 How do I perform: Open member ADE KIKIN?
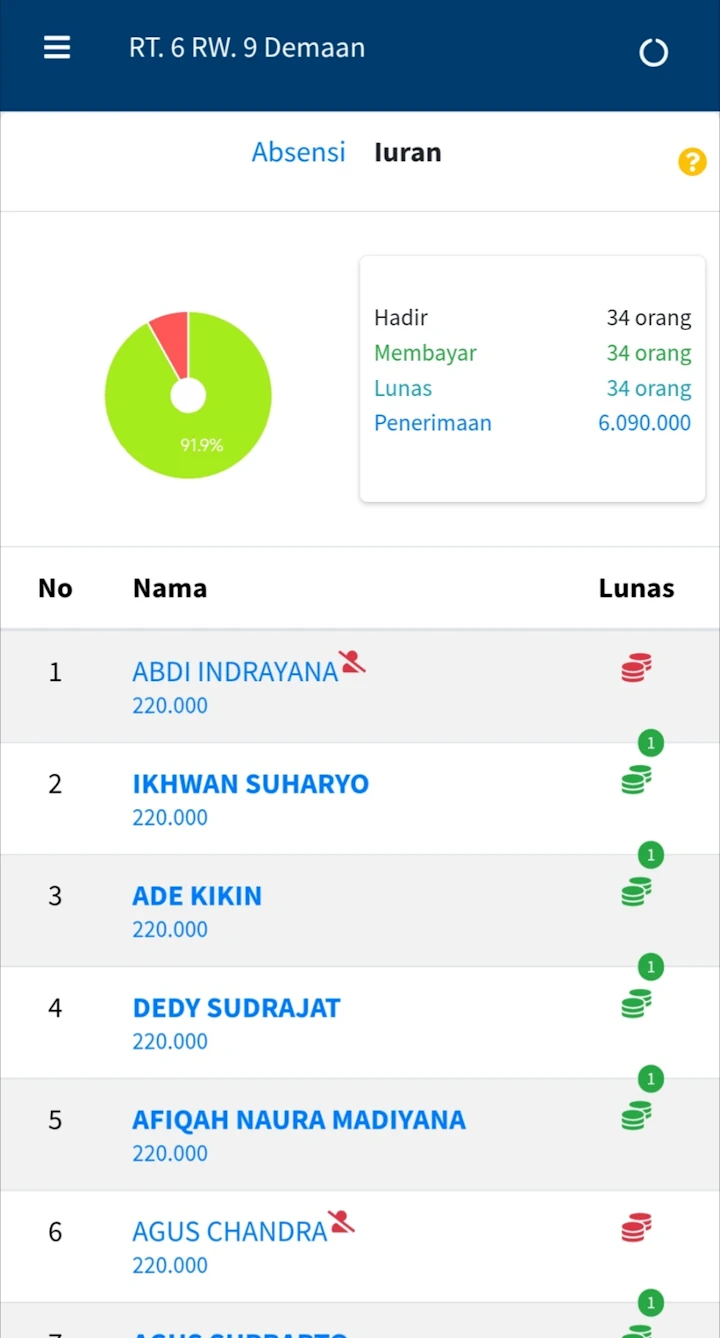197,896
